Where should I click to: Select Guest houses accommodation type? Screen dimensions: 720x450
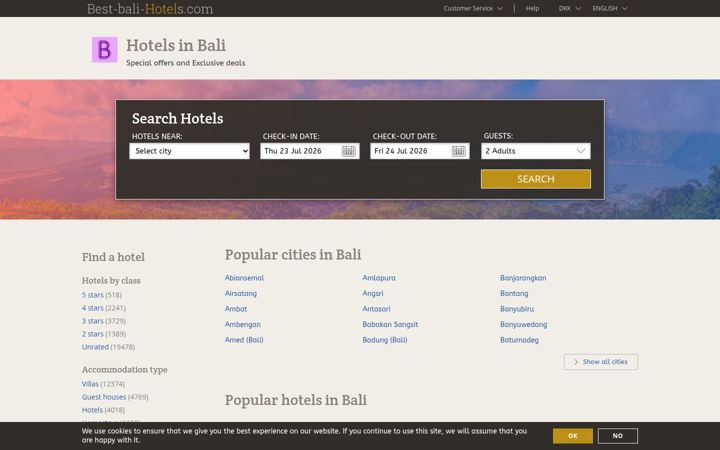click(104, 397)
